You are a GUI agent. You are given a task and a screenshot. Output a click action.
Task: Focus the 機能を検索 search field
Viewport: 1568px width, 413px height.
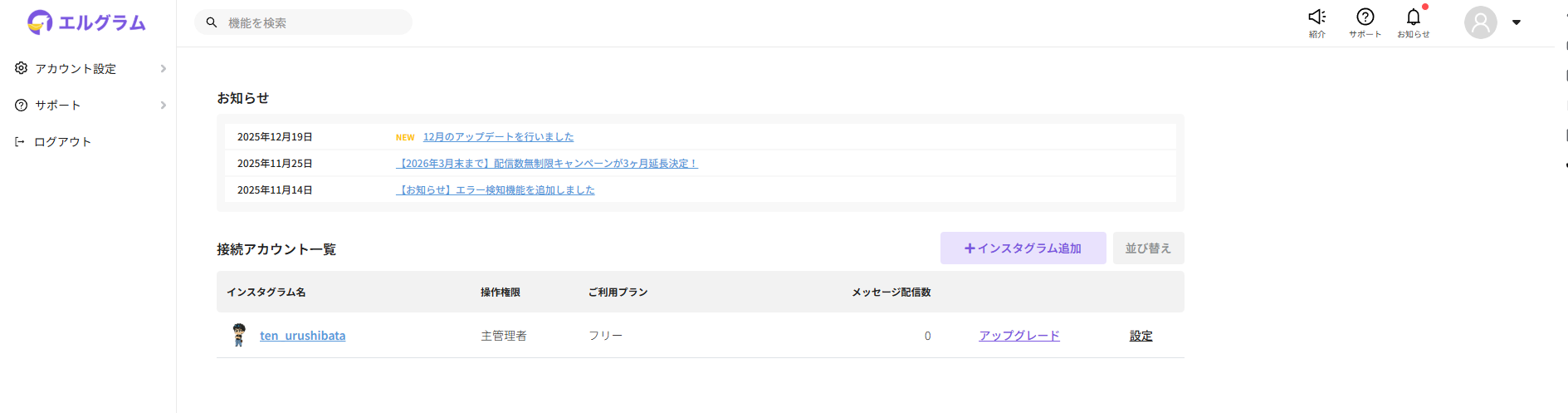click(x=315, y=22)
